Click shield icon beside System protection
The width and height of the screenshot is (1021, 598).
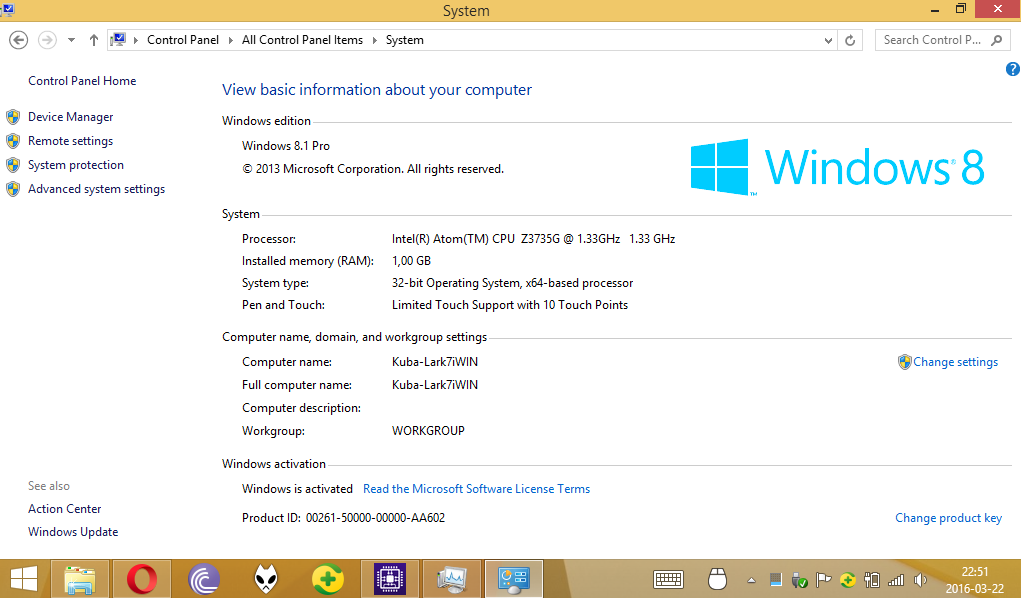(x=13, y=165)
